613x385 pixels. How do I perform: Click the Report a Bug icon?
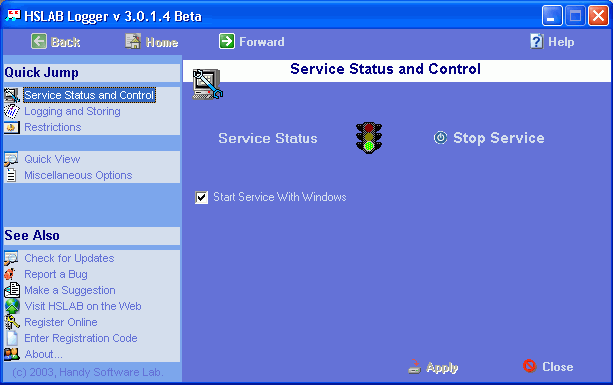[10, 274]
